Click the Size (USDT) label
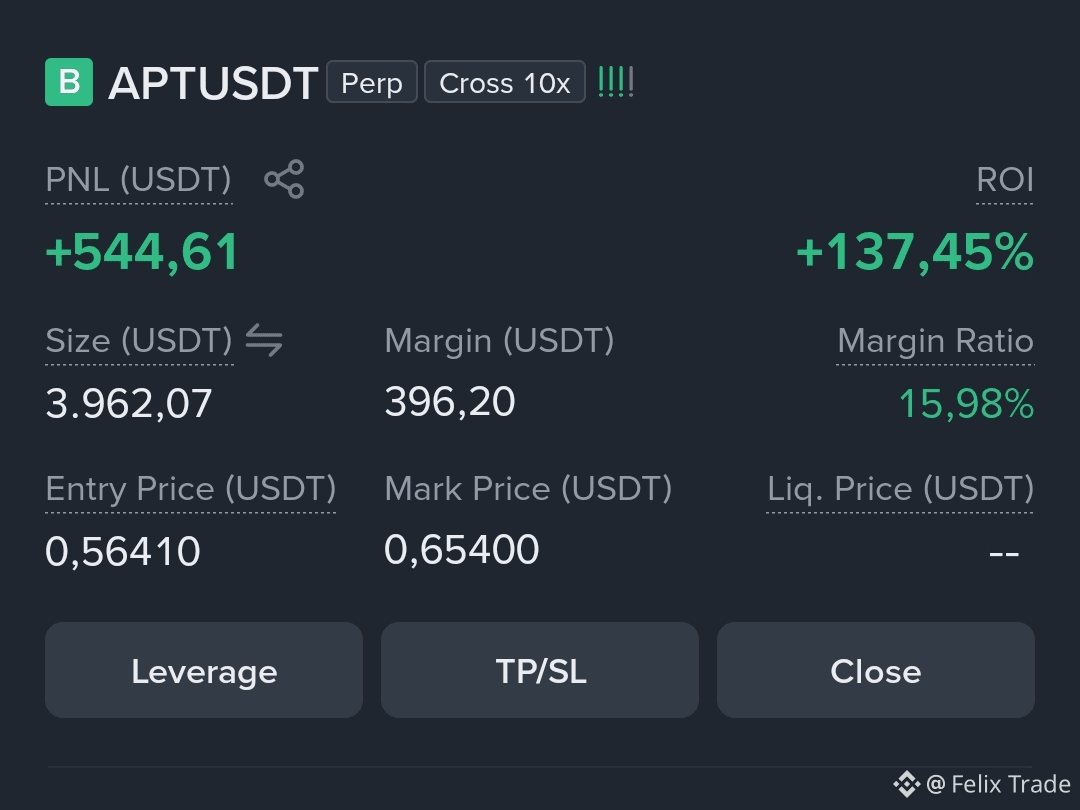 139,341
